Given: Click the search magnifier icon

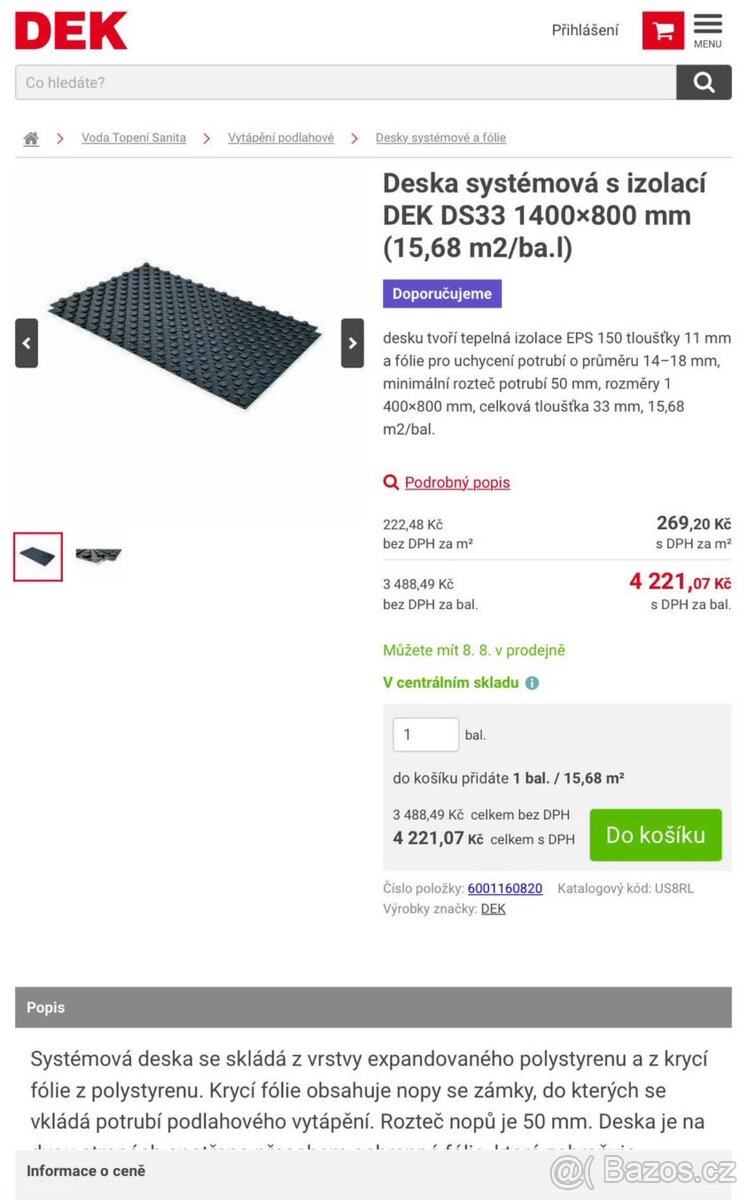Looking at the screenshot, I should [705, 82].
